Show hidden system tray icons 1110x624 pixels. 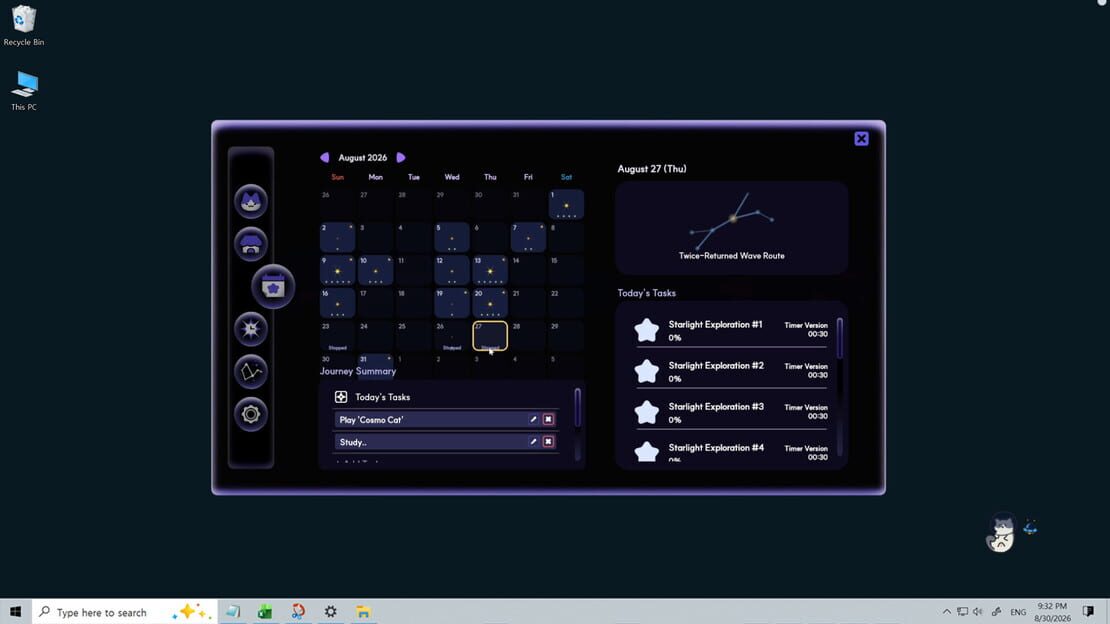point(946,612)
